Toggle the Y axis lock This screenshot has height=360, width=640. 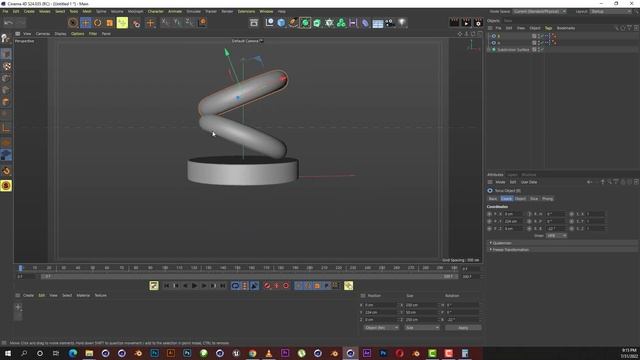coord(177,22)
